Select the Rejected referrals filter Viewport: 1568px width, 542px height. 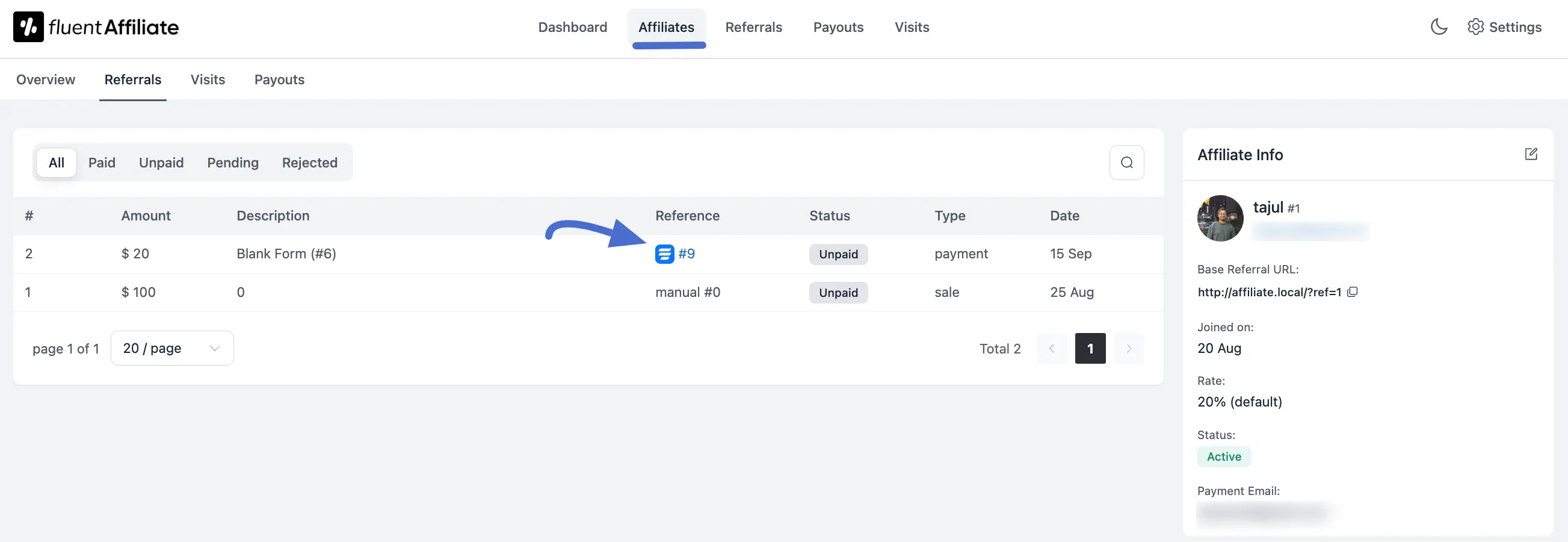tap(309, 162)
